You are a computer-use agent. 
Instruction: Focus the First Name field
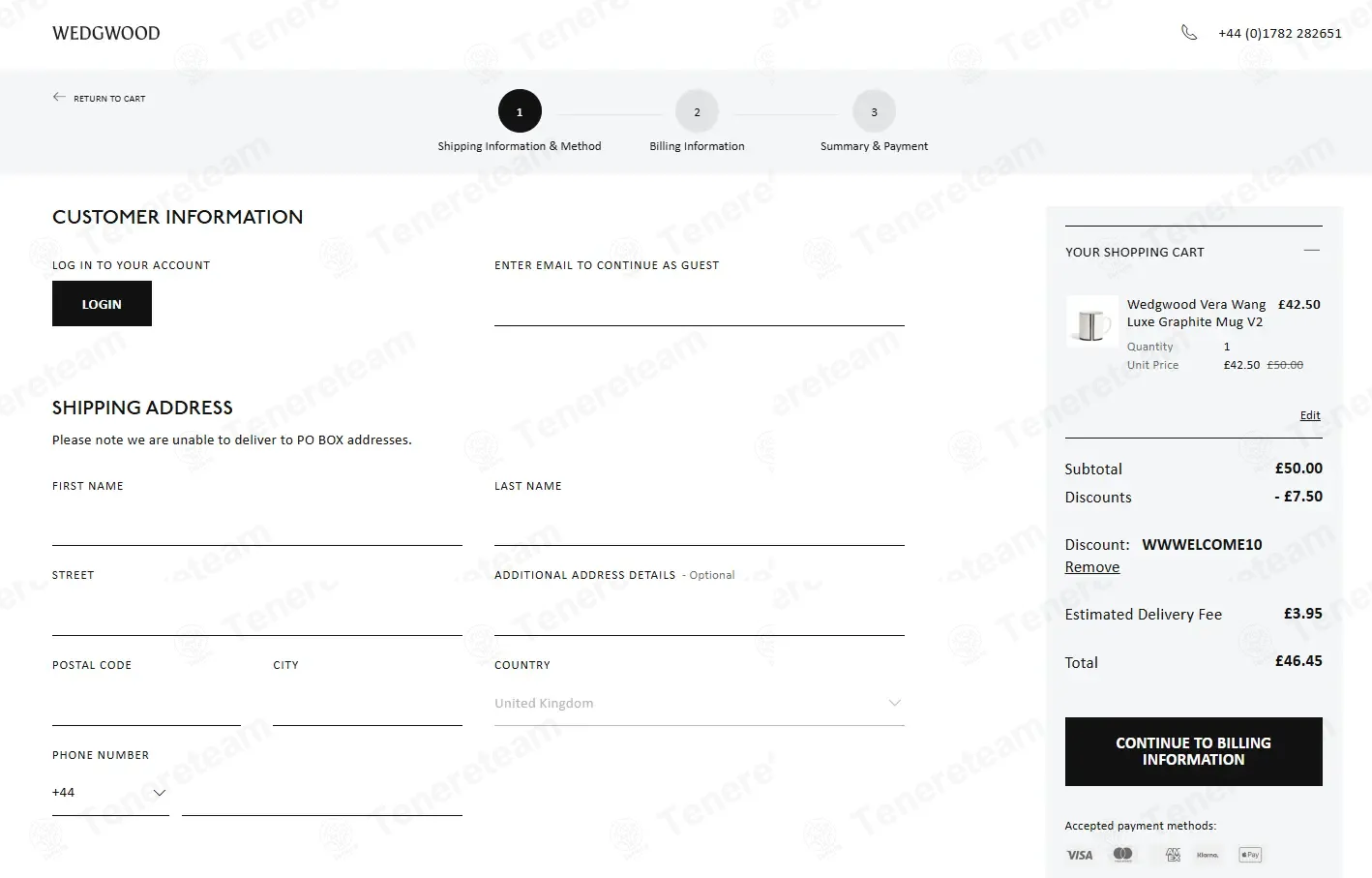click(x=257, y=527)
